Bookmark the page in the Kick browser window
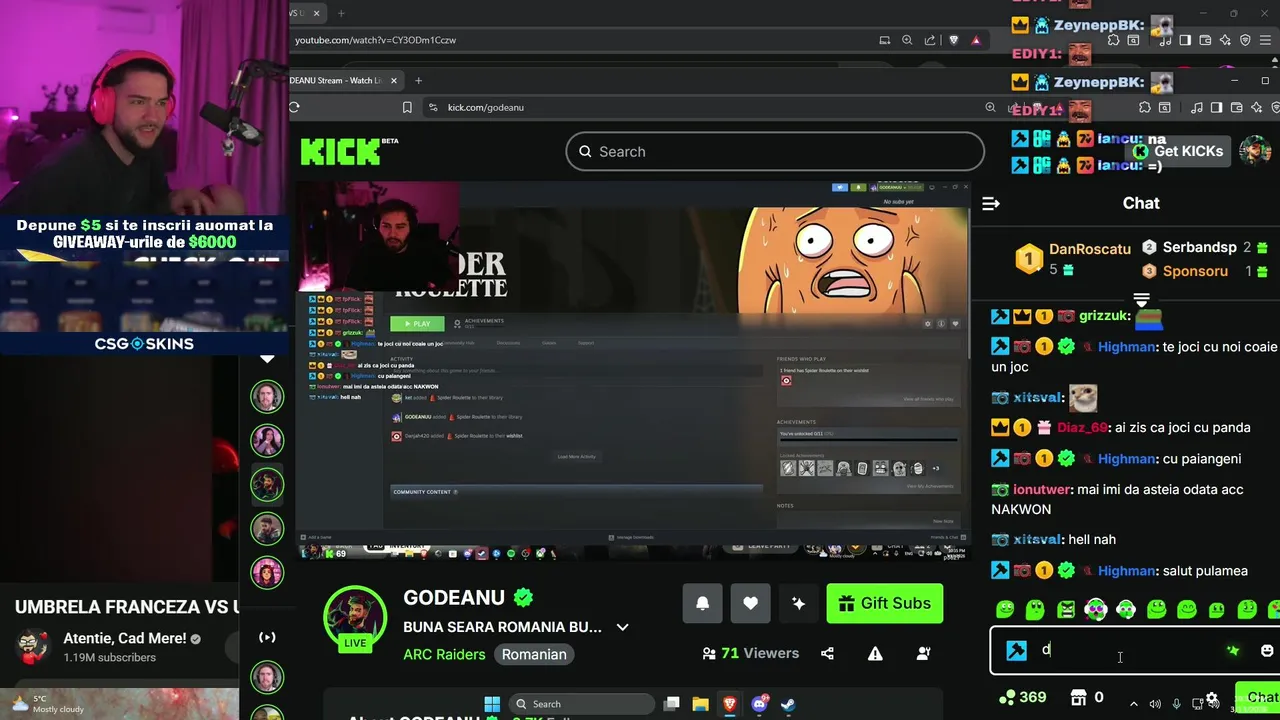 pos(407,107)
